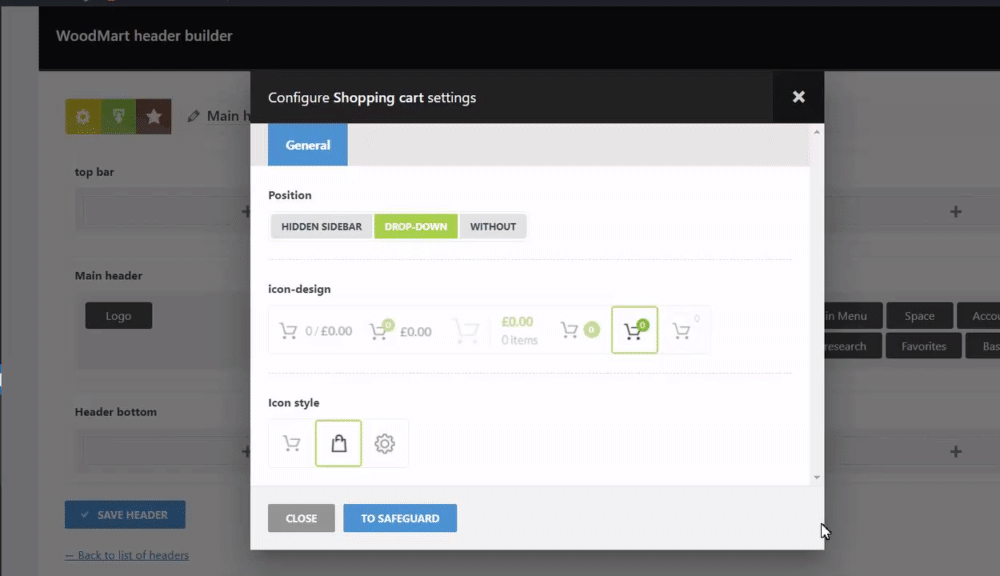Pick light cart design with small counter

coord(684,330)
